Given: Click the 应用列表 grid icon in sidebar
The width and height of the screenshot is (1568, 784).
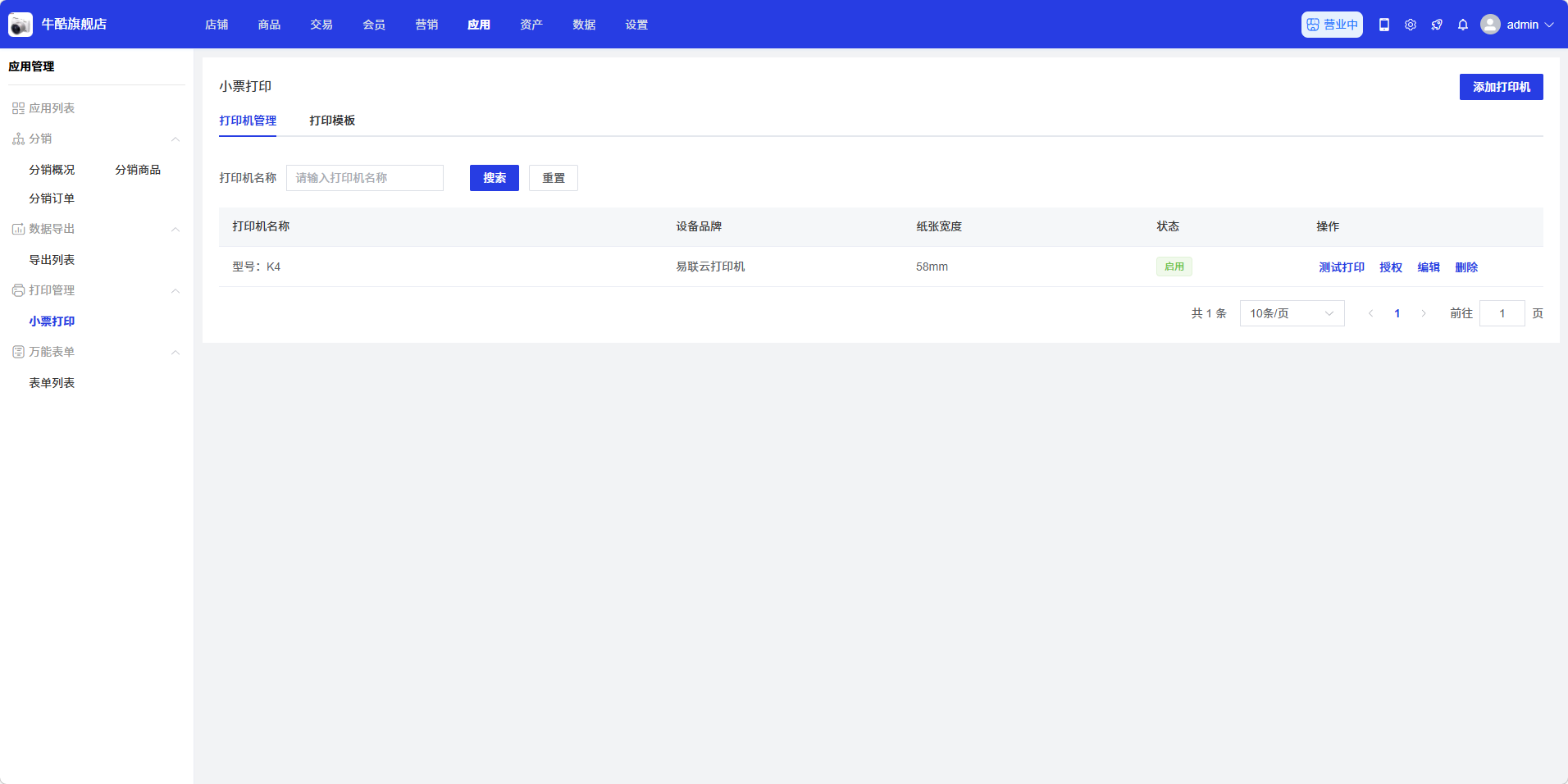Looking at the screenshot, I should tap(18, 108).
